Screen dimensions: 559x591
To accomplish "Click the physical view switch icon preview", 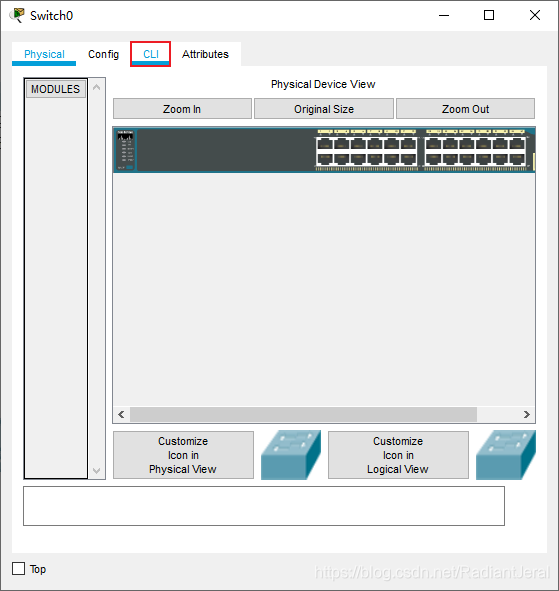I will (x=291, y=455).
